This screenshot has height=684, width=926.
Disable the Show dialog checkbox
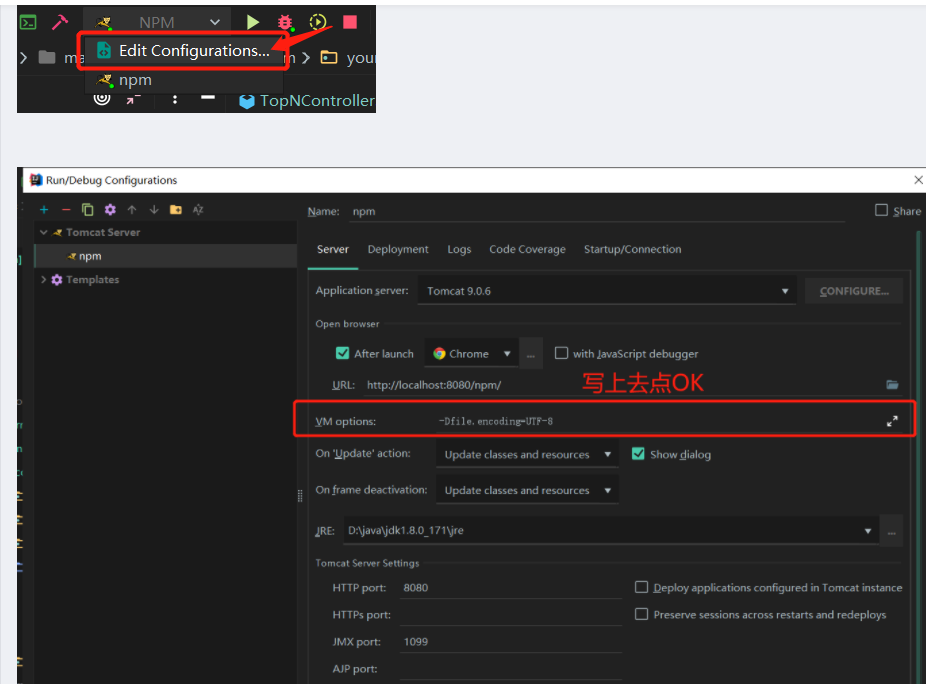pos(639,454)
